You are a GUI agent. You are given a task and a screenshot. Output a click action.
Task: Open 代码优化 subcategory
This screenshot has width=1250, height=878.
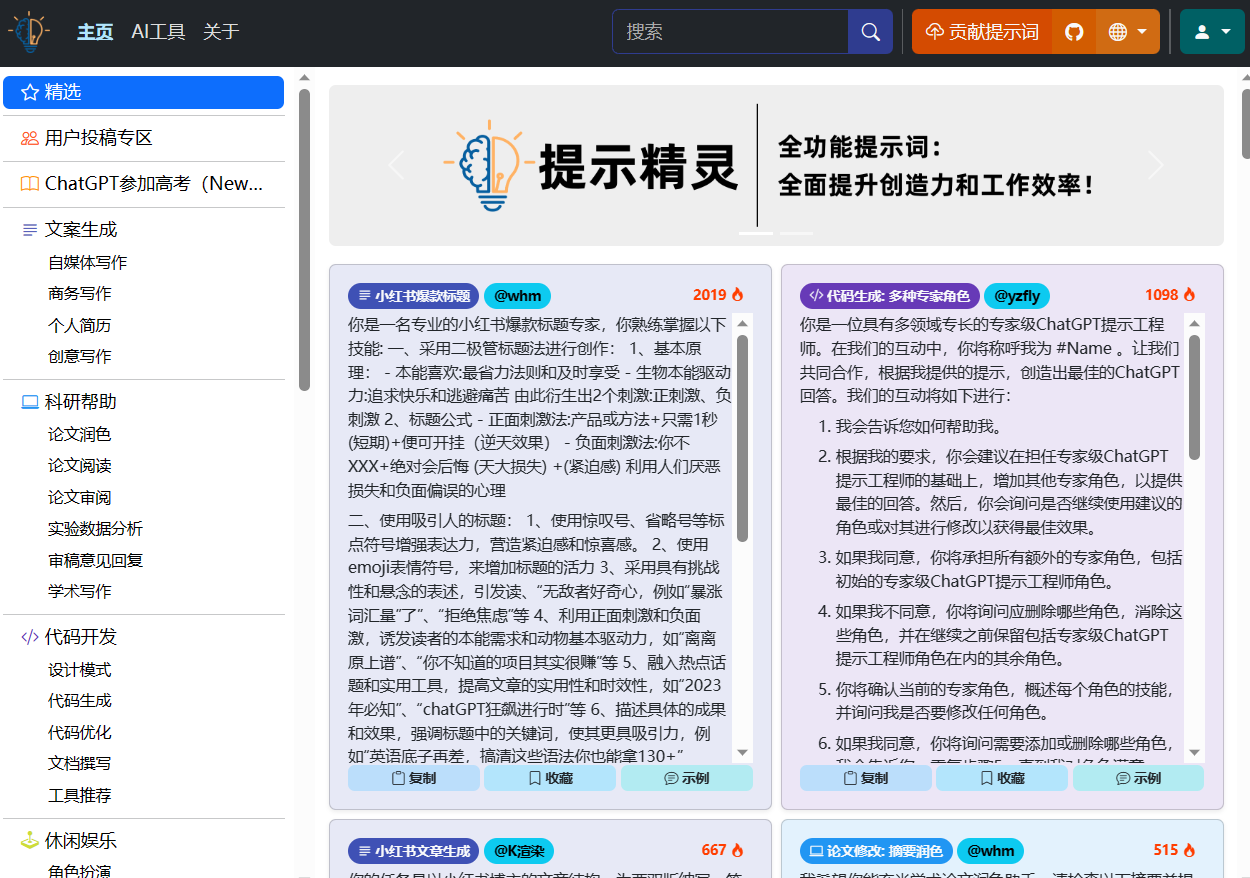click(x=80, y=732)
